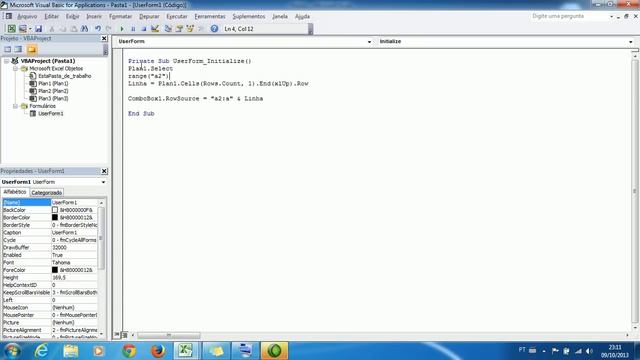Screen dimensions: 640x360
Task: Open the Arquivo menu
Action: pos(27,16)
